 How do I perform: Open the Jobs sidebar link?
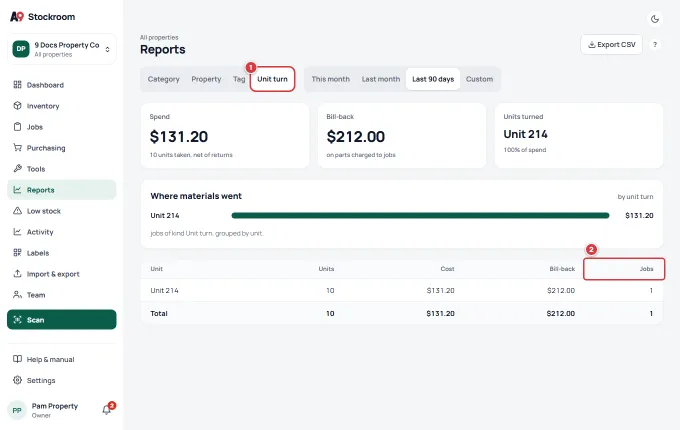[62, 127]
